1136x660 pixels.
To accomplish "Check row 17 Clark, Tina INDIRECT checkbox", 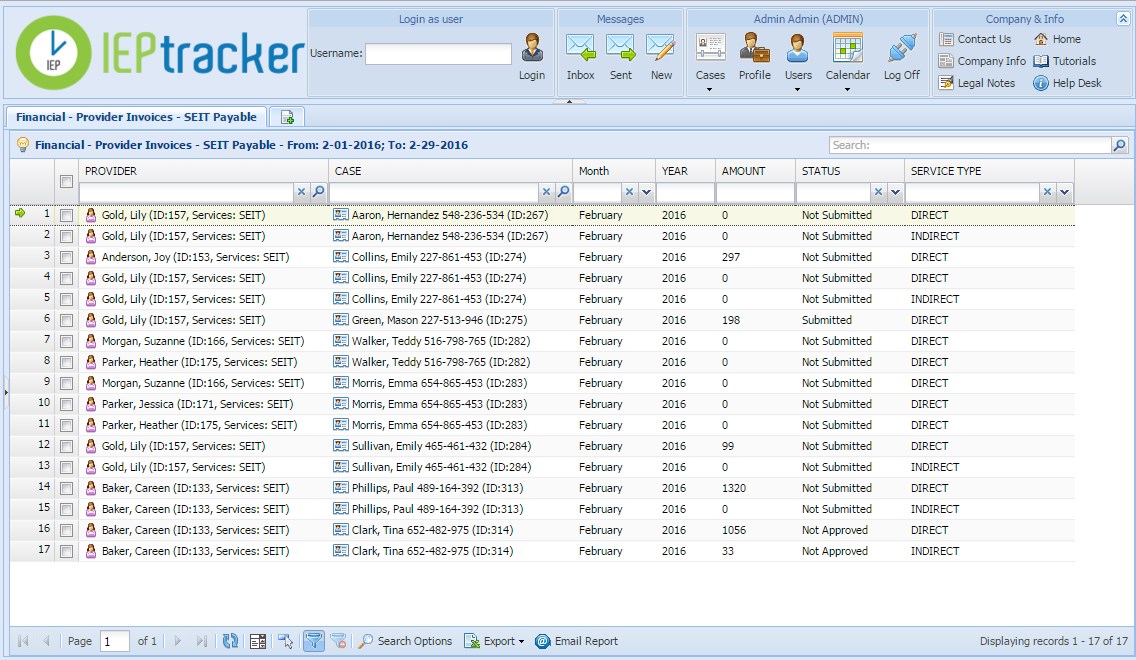I will pos(67,551).
